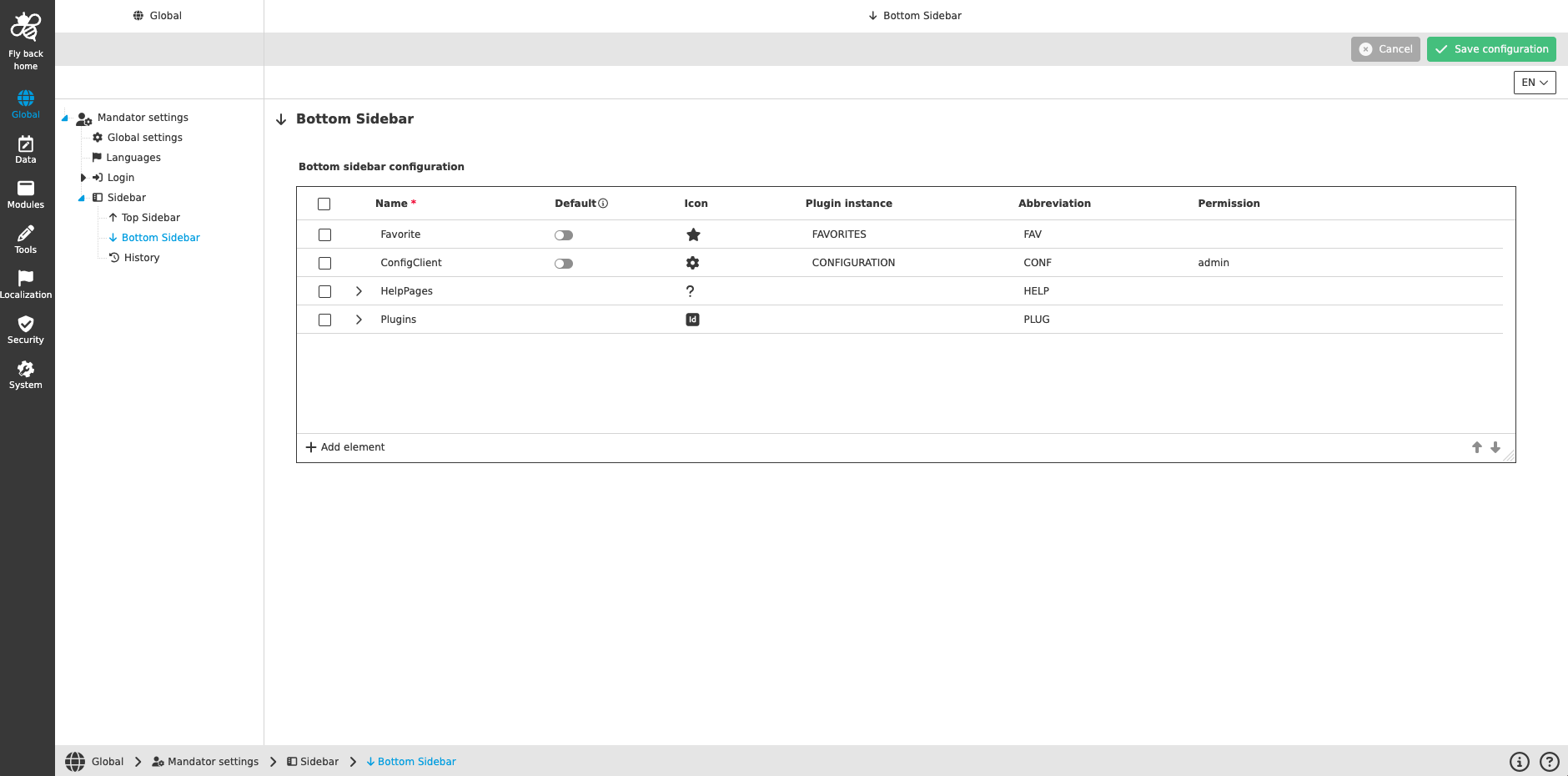Click the Fly back home bee icon
The height and width of the screenshot is (776, 1568).
coord(25,28)
